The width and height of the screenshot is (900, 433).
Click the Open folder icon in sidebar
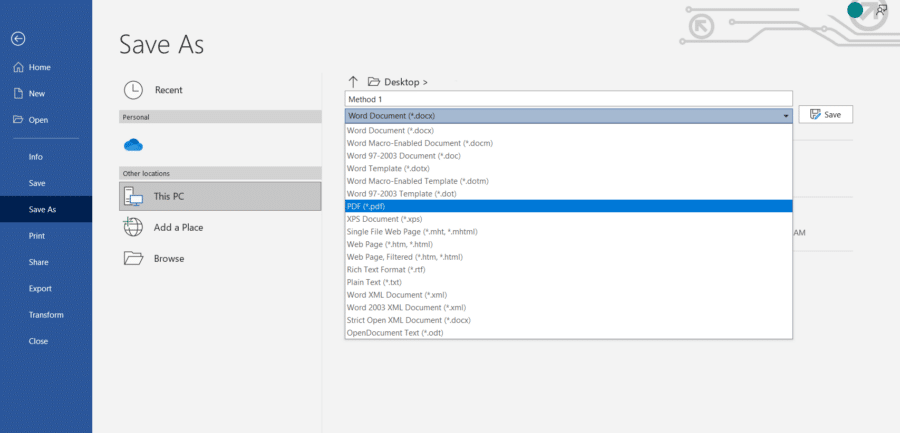(18, 119)
